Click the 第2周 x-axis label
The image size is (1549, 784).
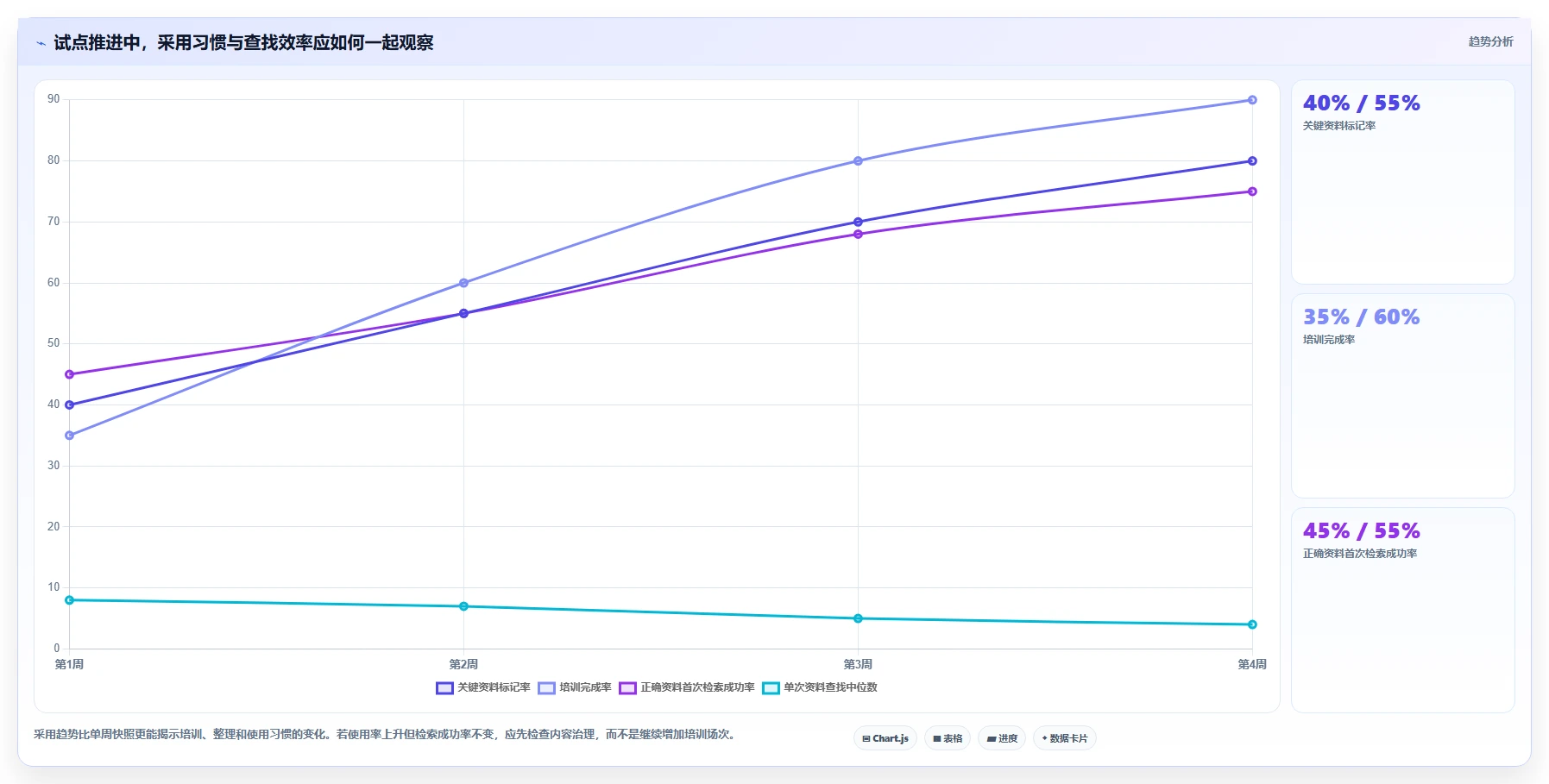point(463,664)
